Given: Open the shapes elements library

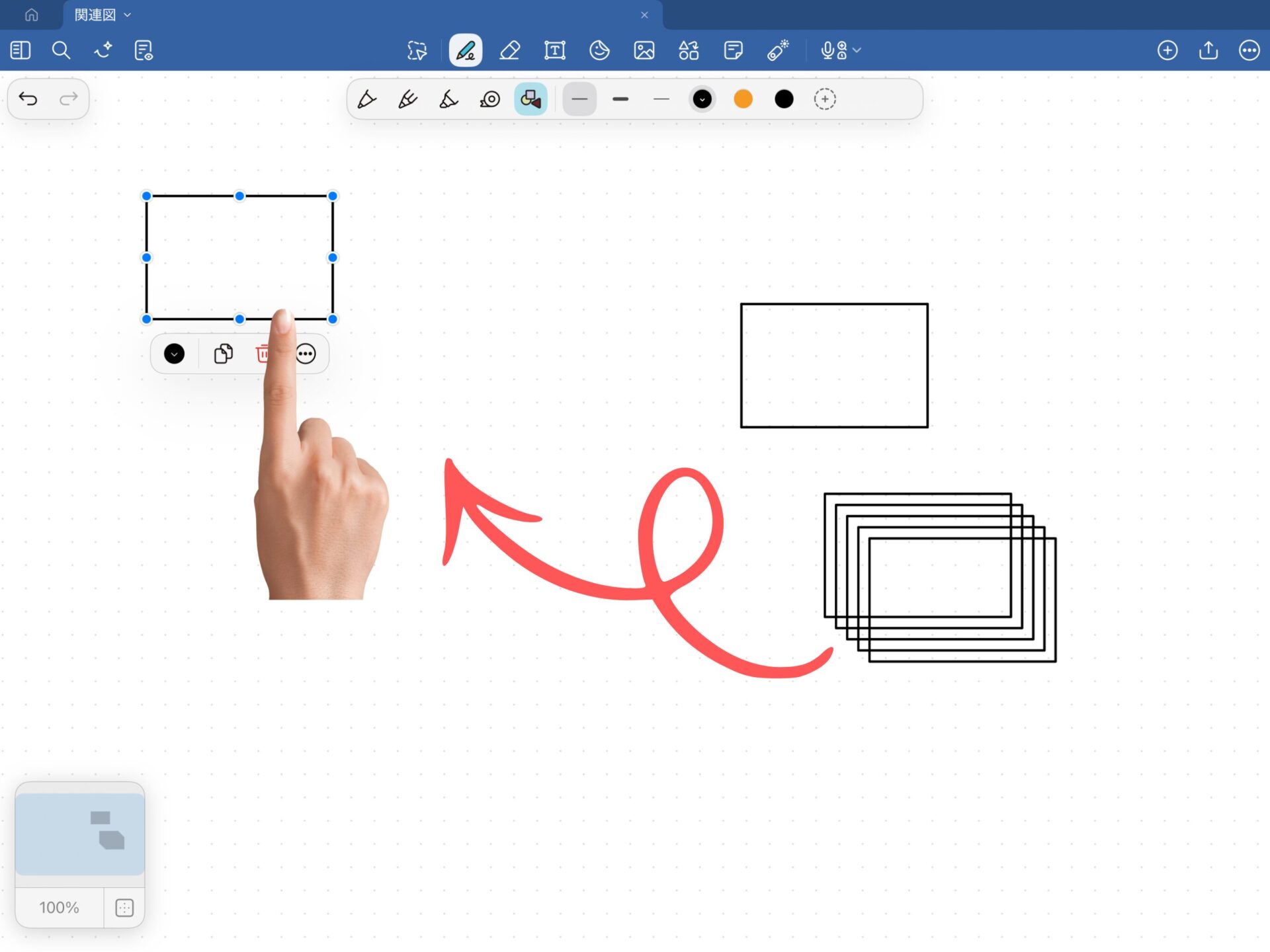Looking at the screenshot, I should pos(689,50).
